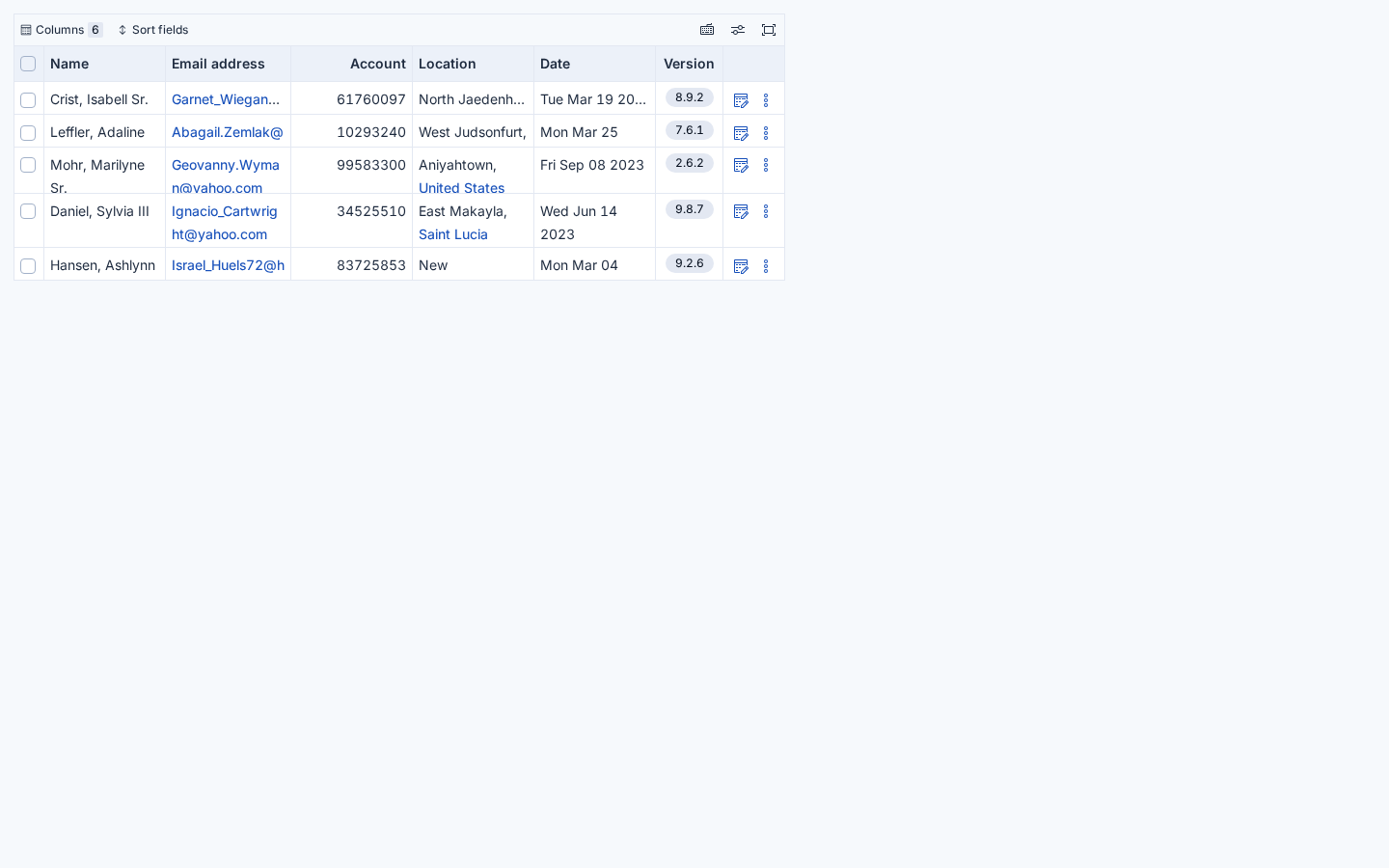Toggle fullscreen mode icon

click(x=769, y=30)
